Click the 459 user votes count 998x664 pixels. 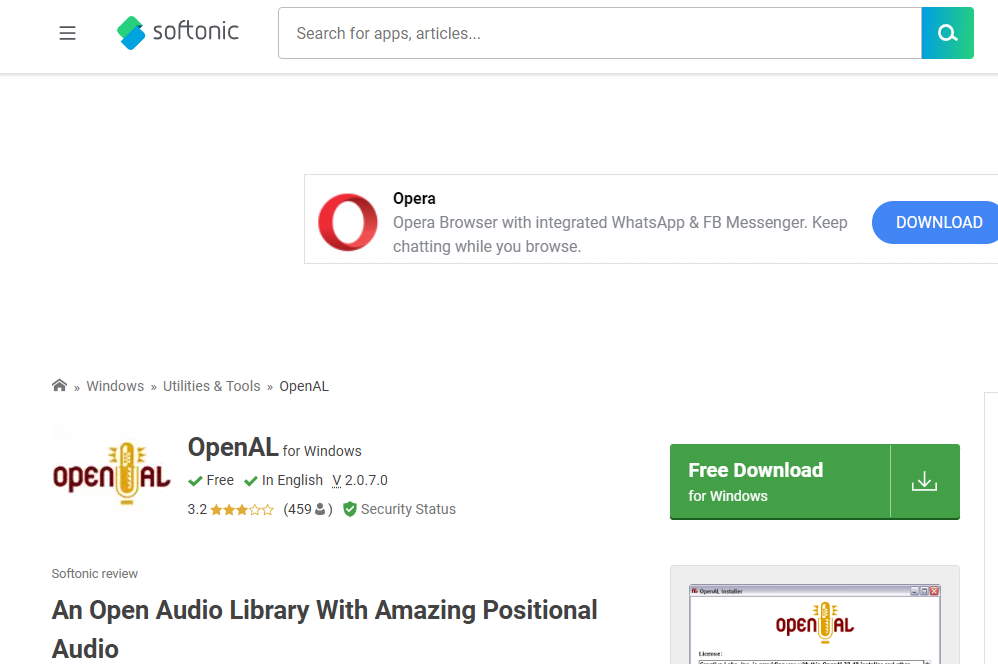click(307, 509)
